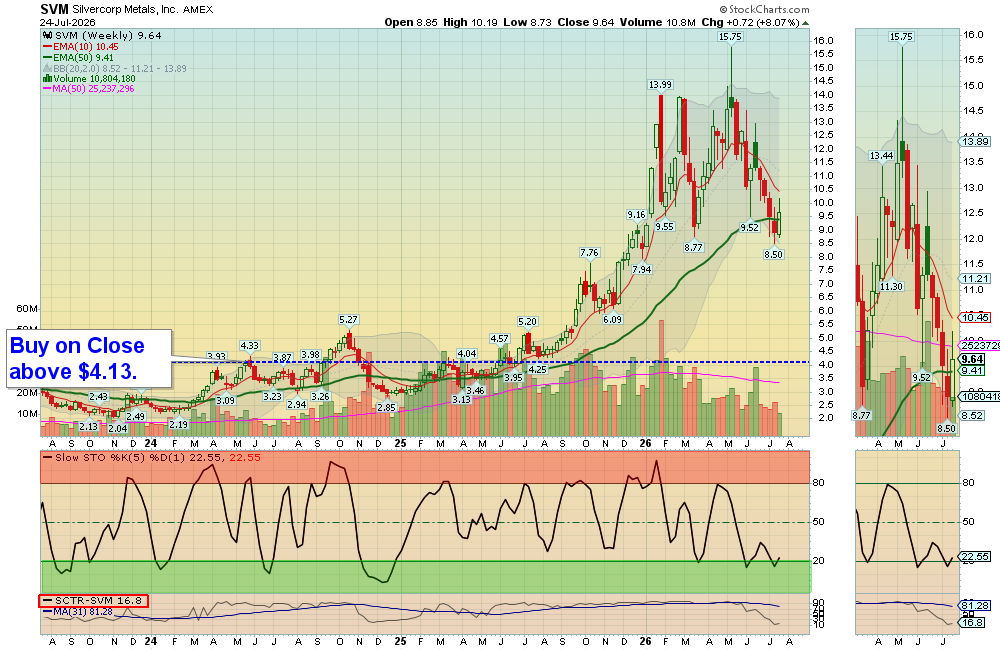The height and width of the screenshot is (650, 1000).
Task: Click the 22.55 stochastic tag in zoom panel
Action: click(x=975, y=557)
